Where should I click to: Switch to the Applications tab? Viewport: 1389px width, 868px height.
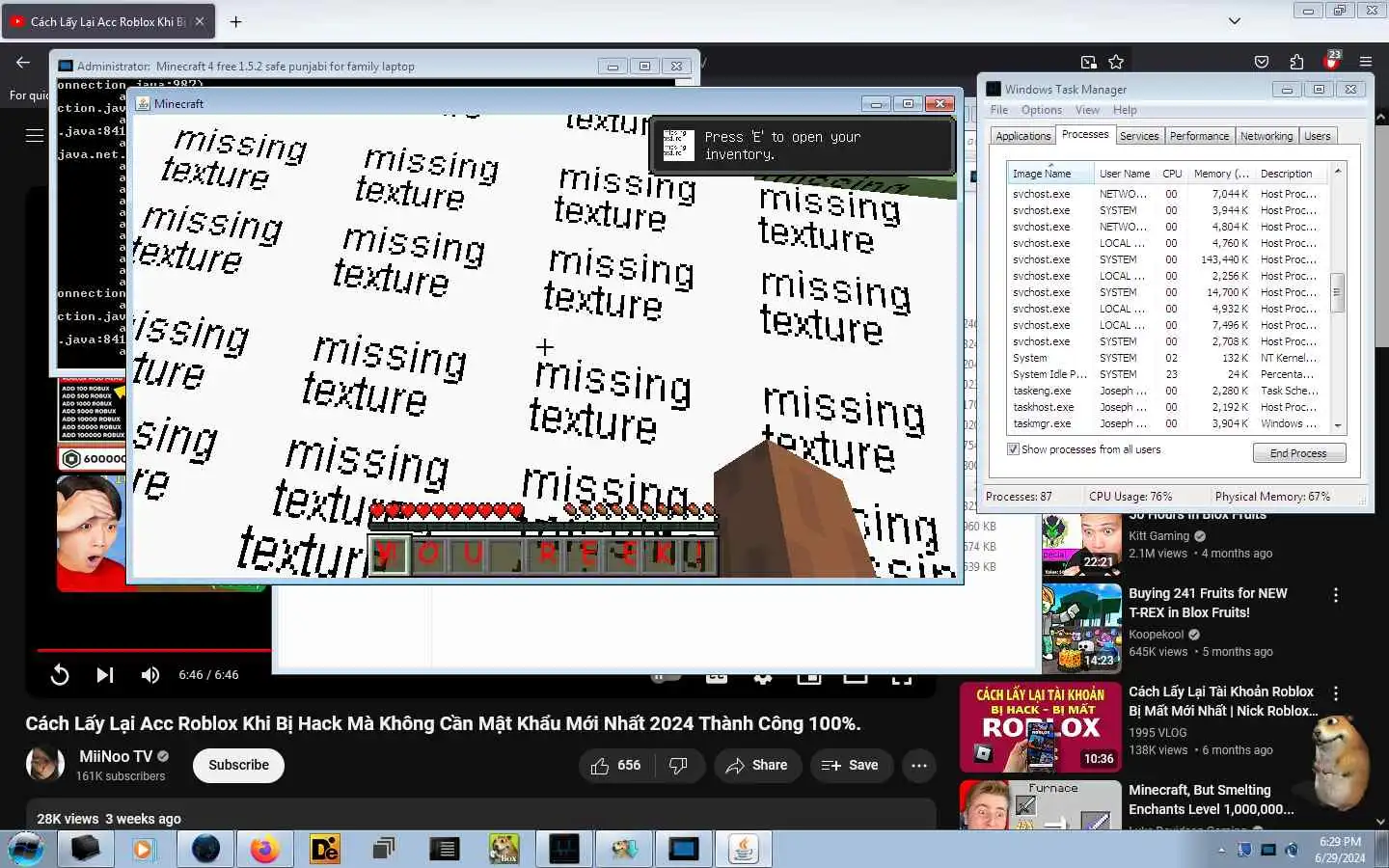point(1022,136)
